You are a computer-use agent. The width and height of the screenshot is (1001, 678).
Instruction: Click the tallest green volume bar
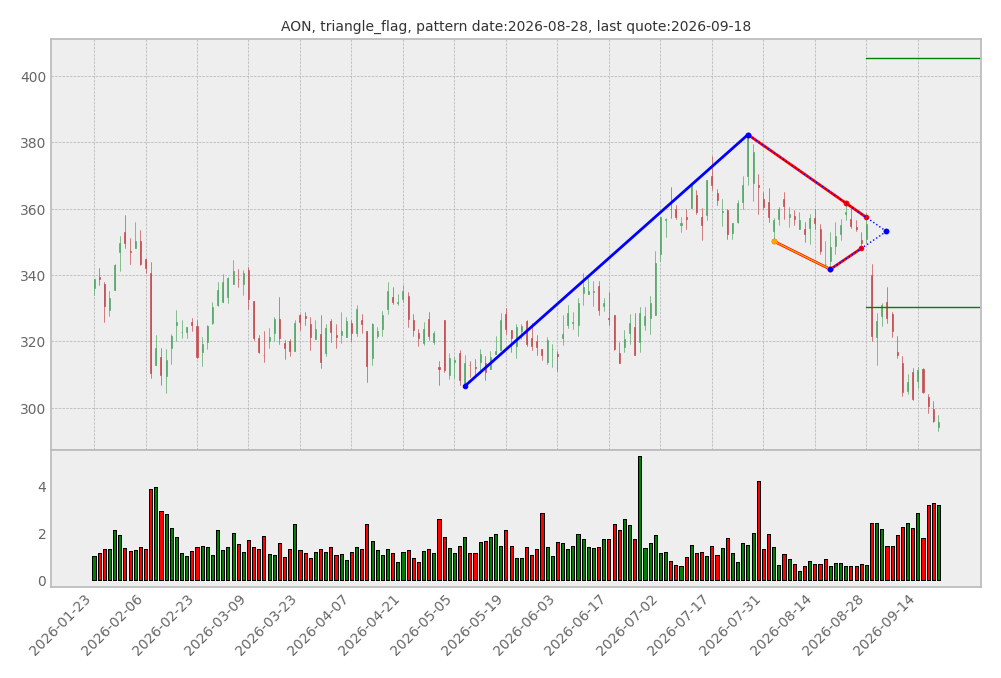pos(640,518)
